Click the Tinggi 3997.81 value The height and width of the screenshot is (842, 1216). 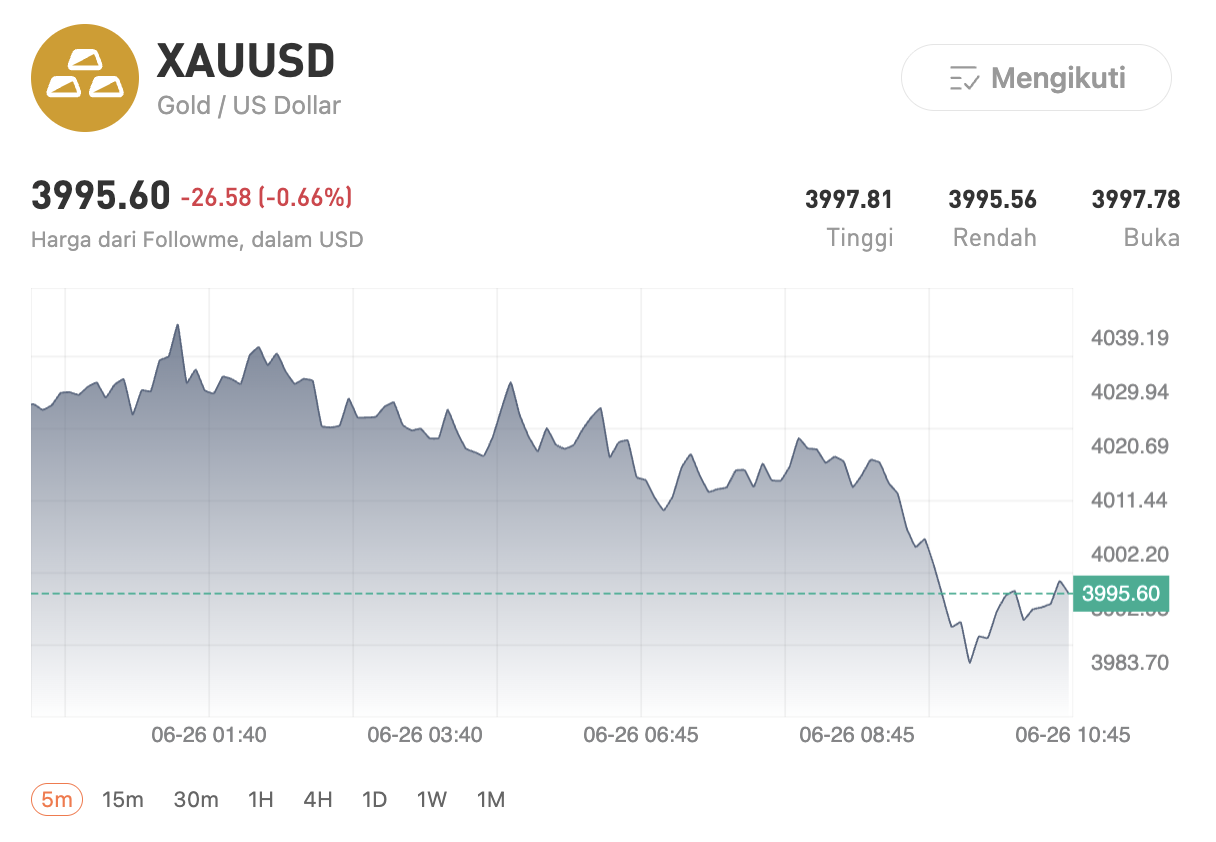tap(849, 200)
